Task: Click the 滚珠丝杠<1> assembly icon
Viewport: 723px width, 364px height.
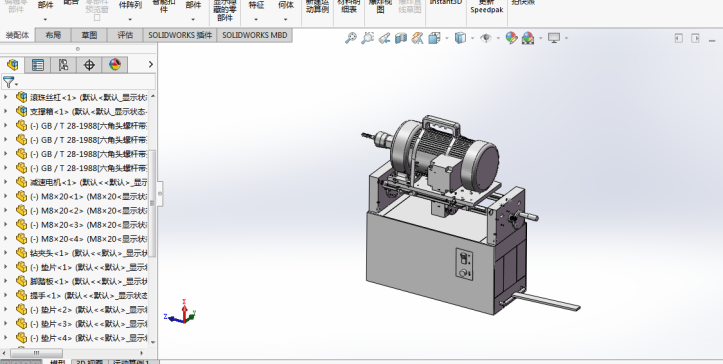Action: point(22,97)
